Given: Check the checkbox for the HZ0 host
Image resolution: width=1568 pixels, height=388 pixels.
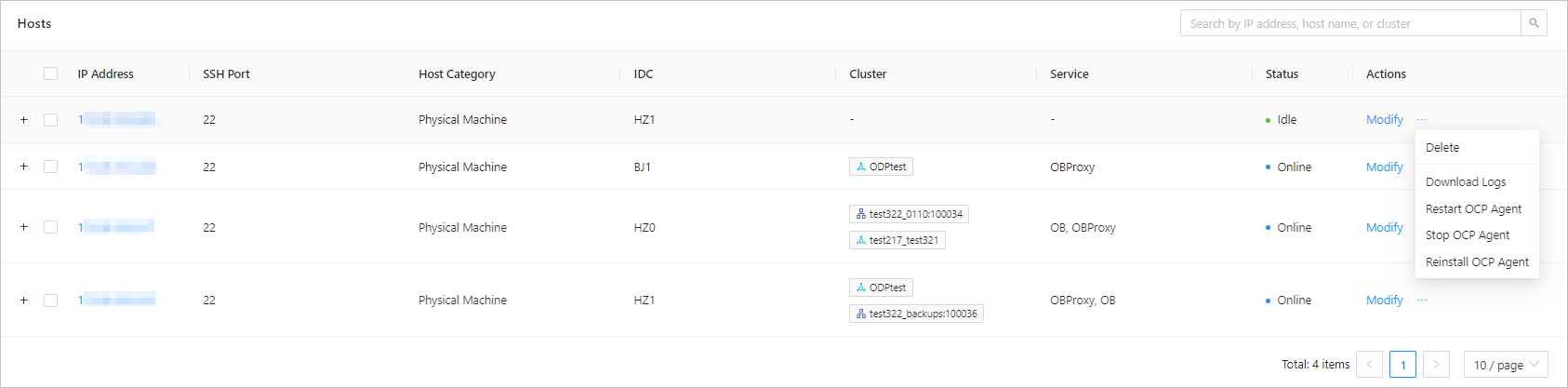Looking at the screenshot, I should (x=51, y=227).
